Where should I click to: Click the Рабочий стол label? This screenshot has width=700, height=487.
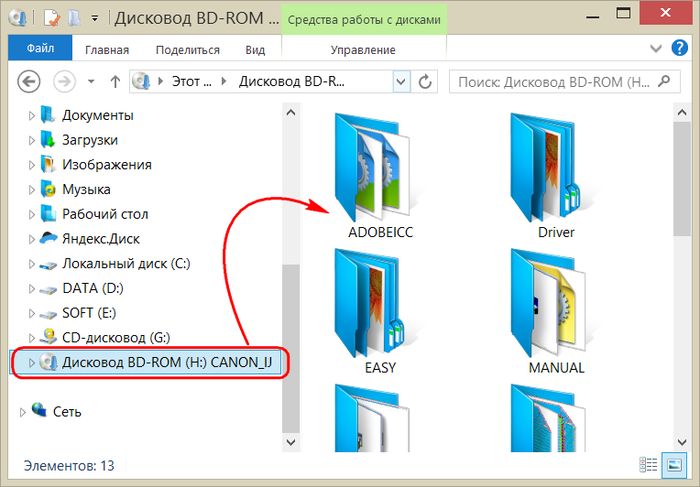pos(105,214)
